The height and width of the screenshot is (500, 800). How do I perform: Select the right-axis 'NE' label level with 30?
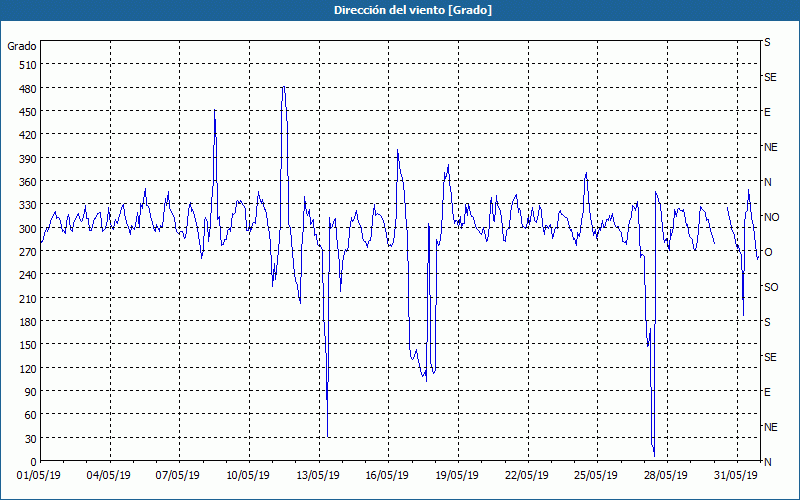(x=770, y=427)
